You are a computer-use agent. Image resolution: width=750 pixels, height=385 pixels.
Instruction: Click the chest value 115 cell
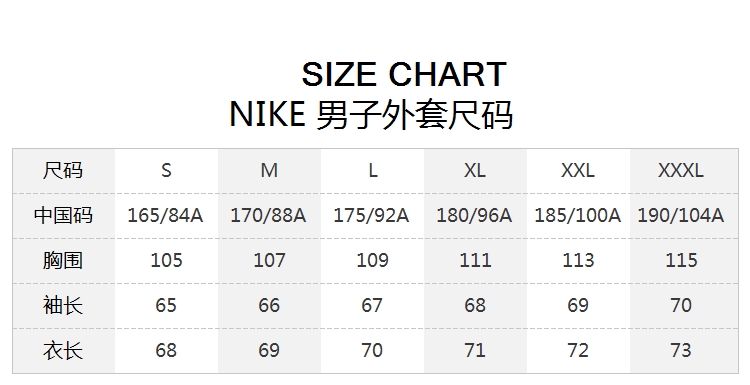(x=681, y=261)
